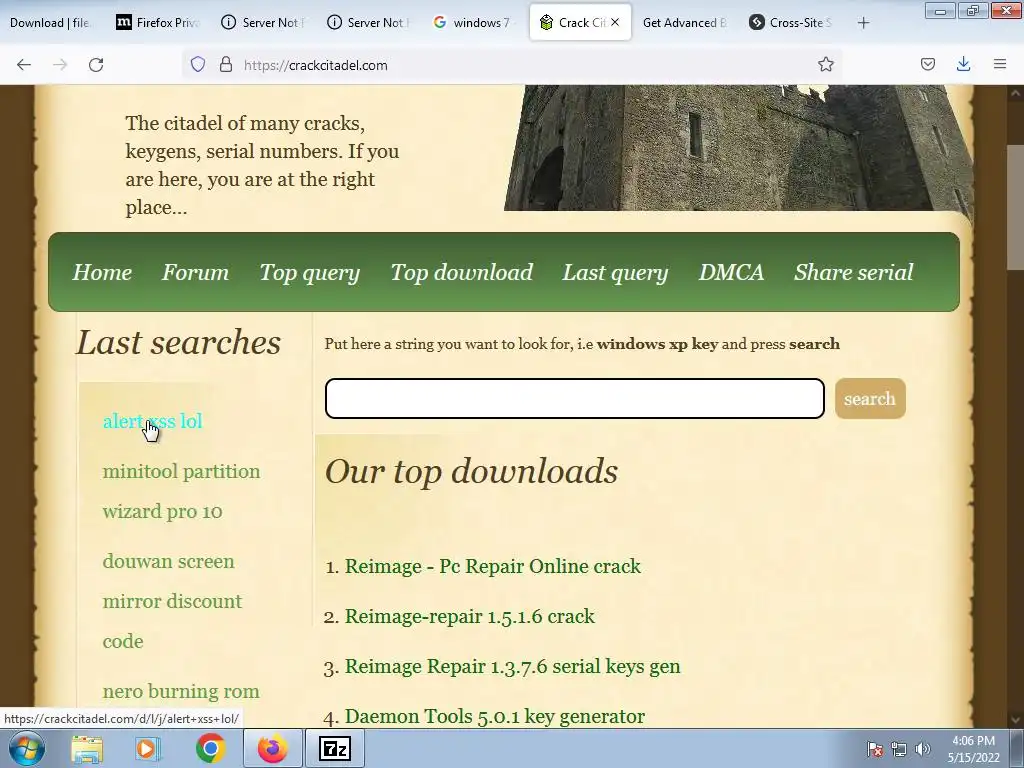Open 'Reimage-repair 1.5.1.6 crack' link
Image resolution: width=1024 pixels, height=768 pixels.
(x=470, y=616)
